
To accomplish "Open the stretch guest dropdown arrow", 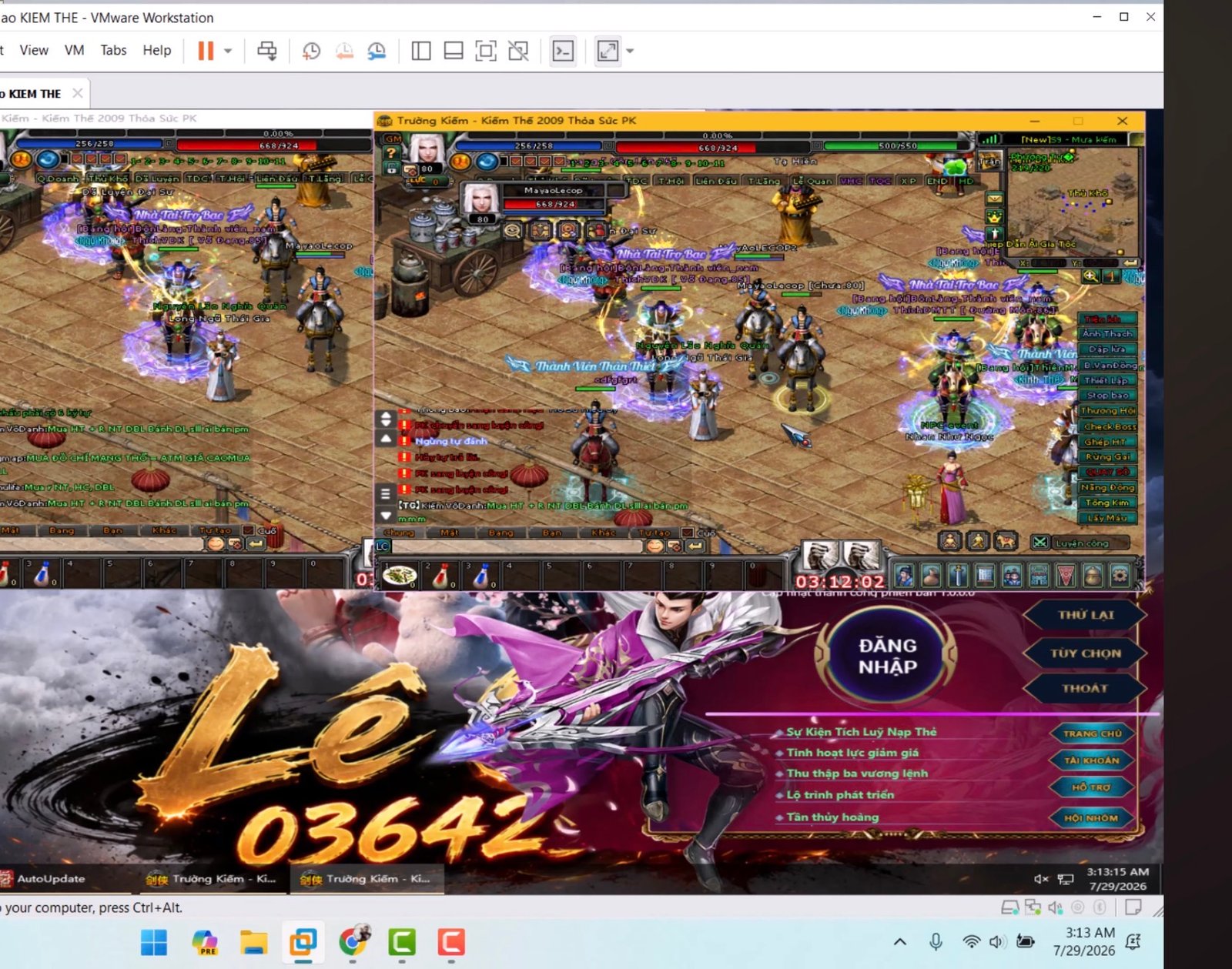I will pyautogui.click(x=630, y=51).
